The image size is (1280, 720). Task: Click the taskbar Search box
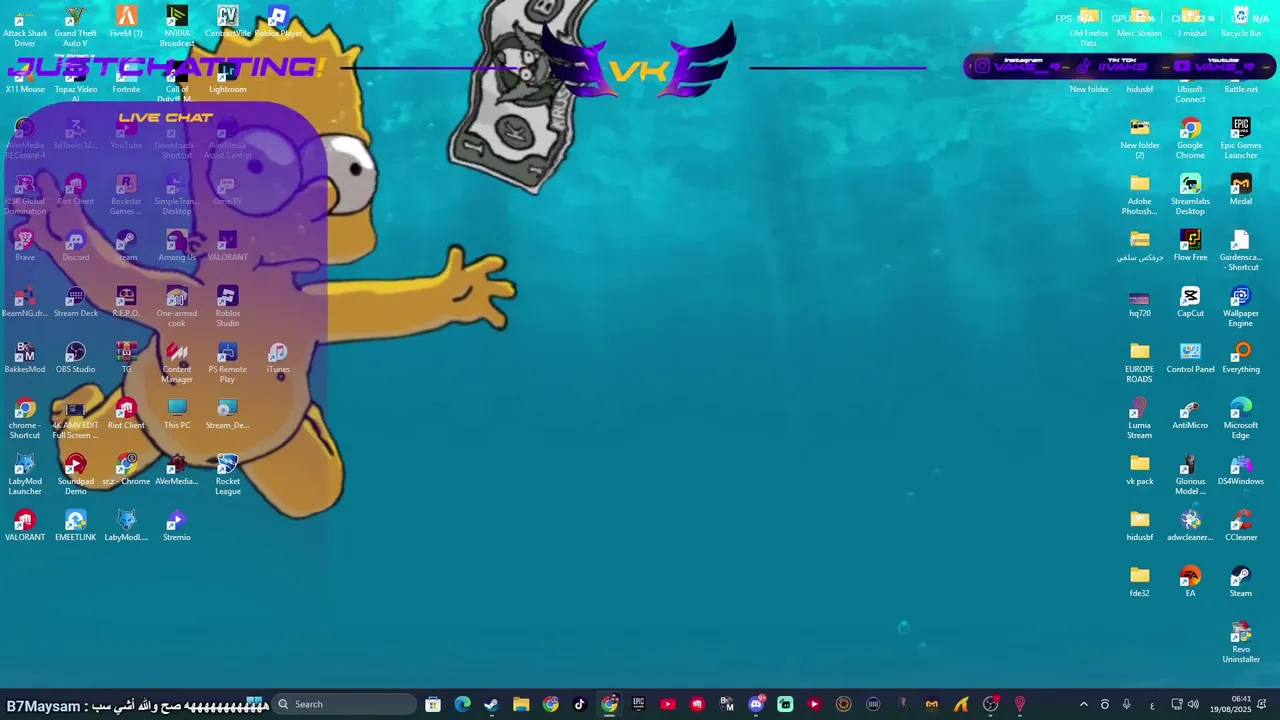pyautogui.click(x=345, y=704)
